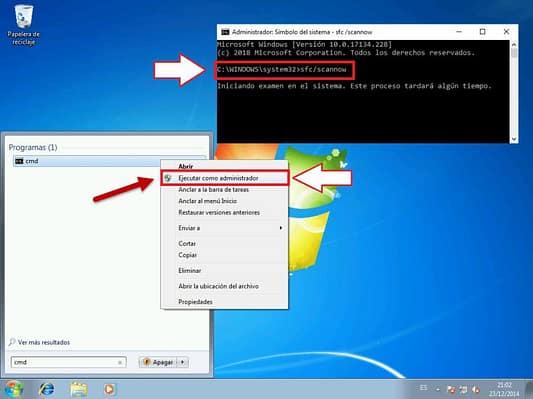This screenshot has width=533, height=399.
Task: Open the Papelera de reciclaje desktop icon
Action: (23, 25)
